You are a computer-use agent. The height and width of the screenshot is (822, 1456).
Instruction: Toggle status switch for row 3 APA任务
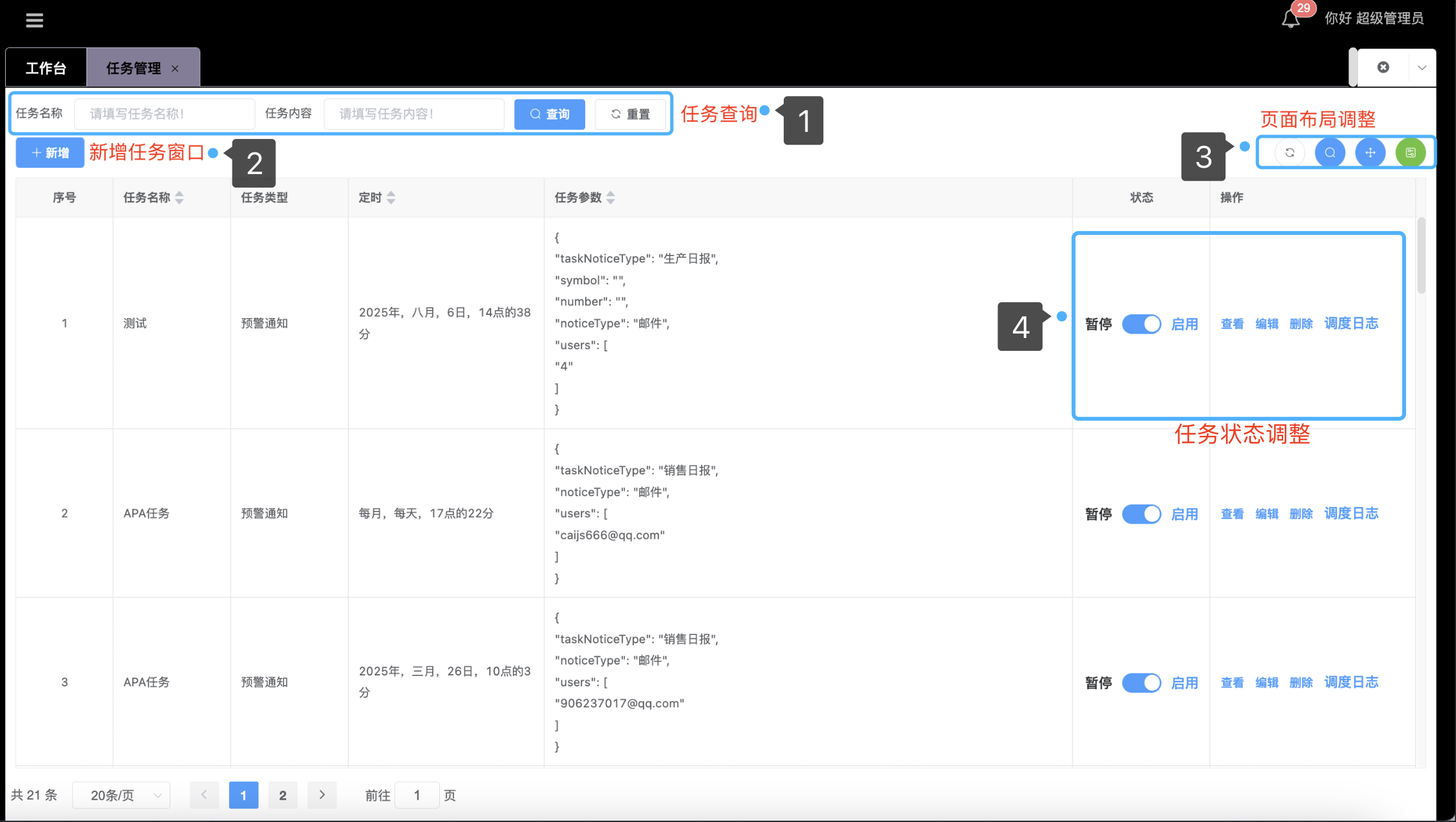pyautogui.click(x=1141, y=682)
